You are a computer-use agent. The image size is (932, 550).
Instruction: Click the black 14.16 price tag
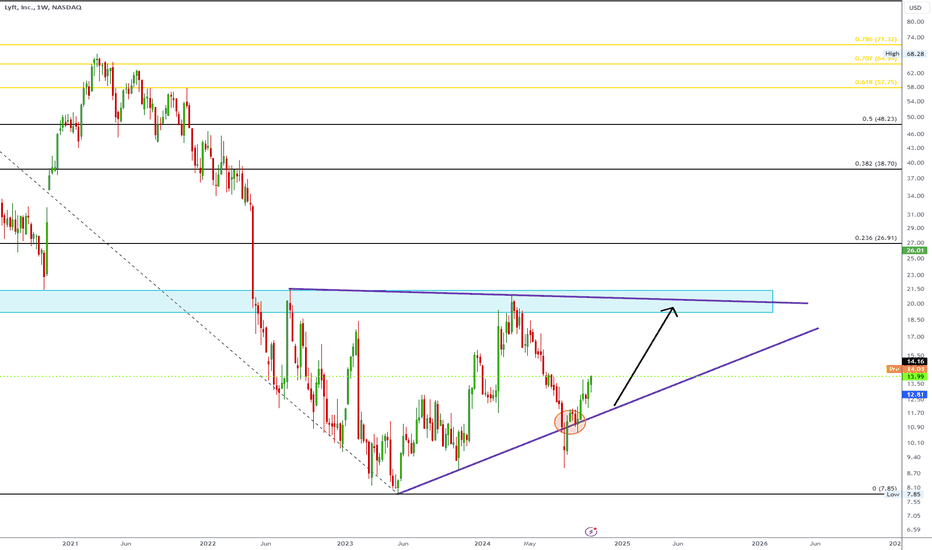[x=915, y=362]
